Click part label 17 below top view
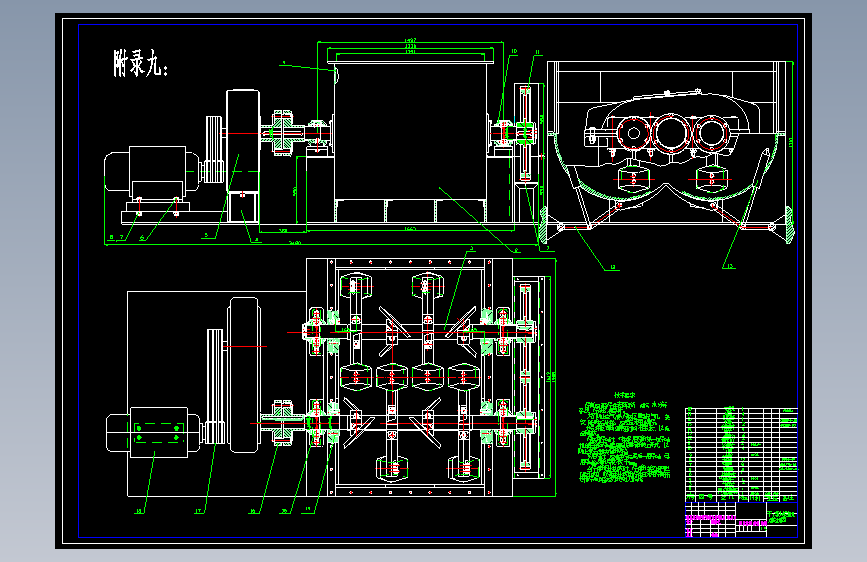 199,511
